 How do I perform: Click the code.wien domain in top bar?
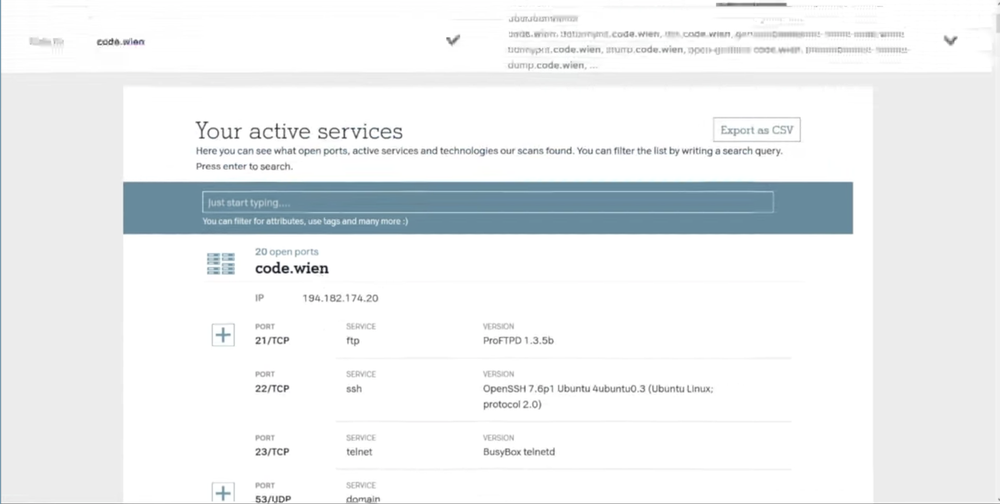point(121,41)
